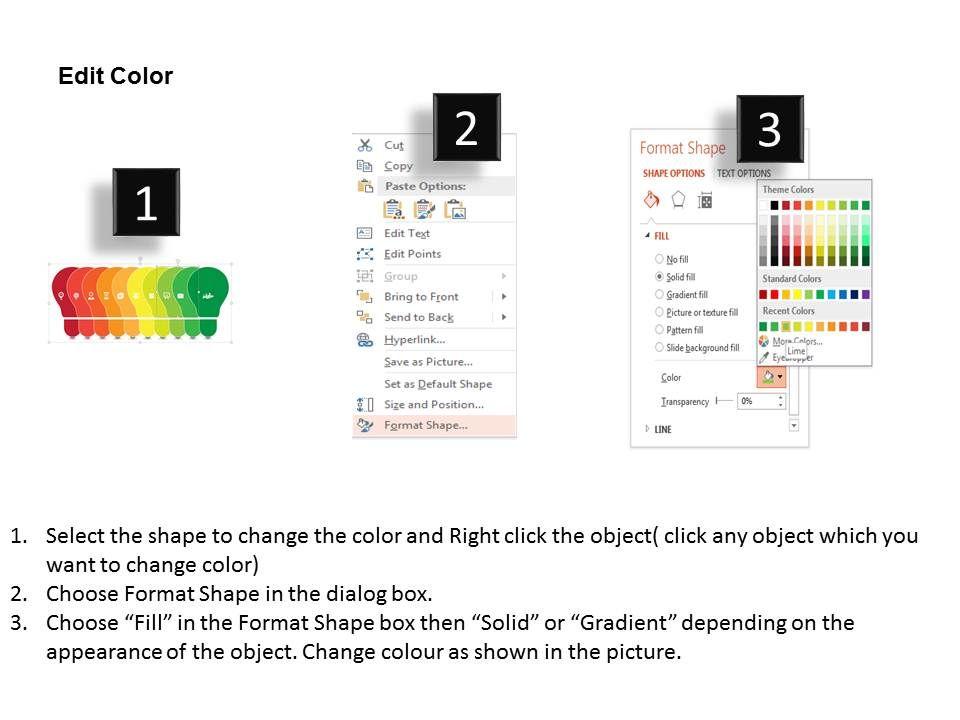Click the Edit Points icon
Viewport: 960px width, 720px height.
364,254
